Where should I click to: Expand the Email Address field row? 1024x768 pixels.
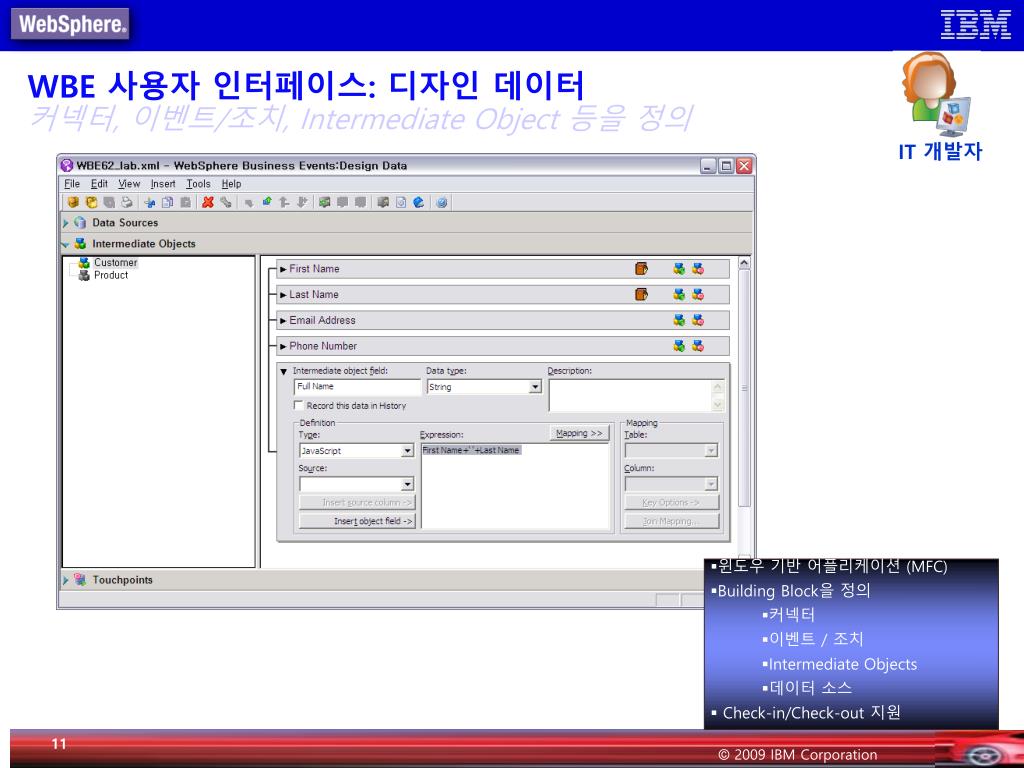283,321
